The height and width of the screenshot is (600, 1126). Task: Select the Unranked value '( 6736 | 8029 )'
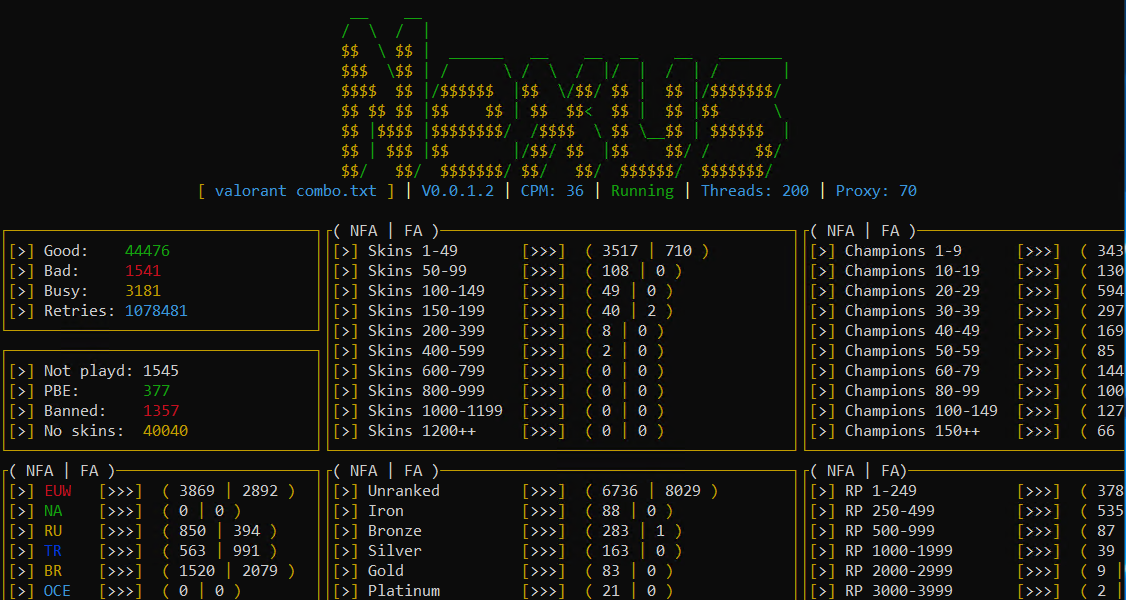[x=651, y=492]
